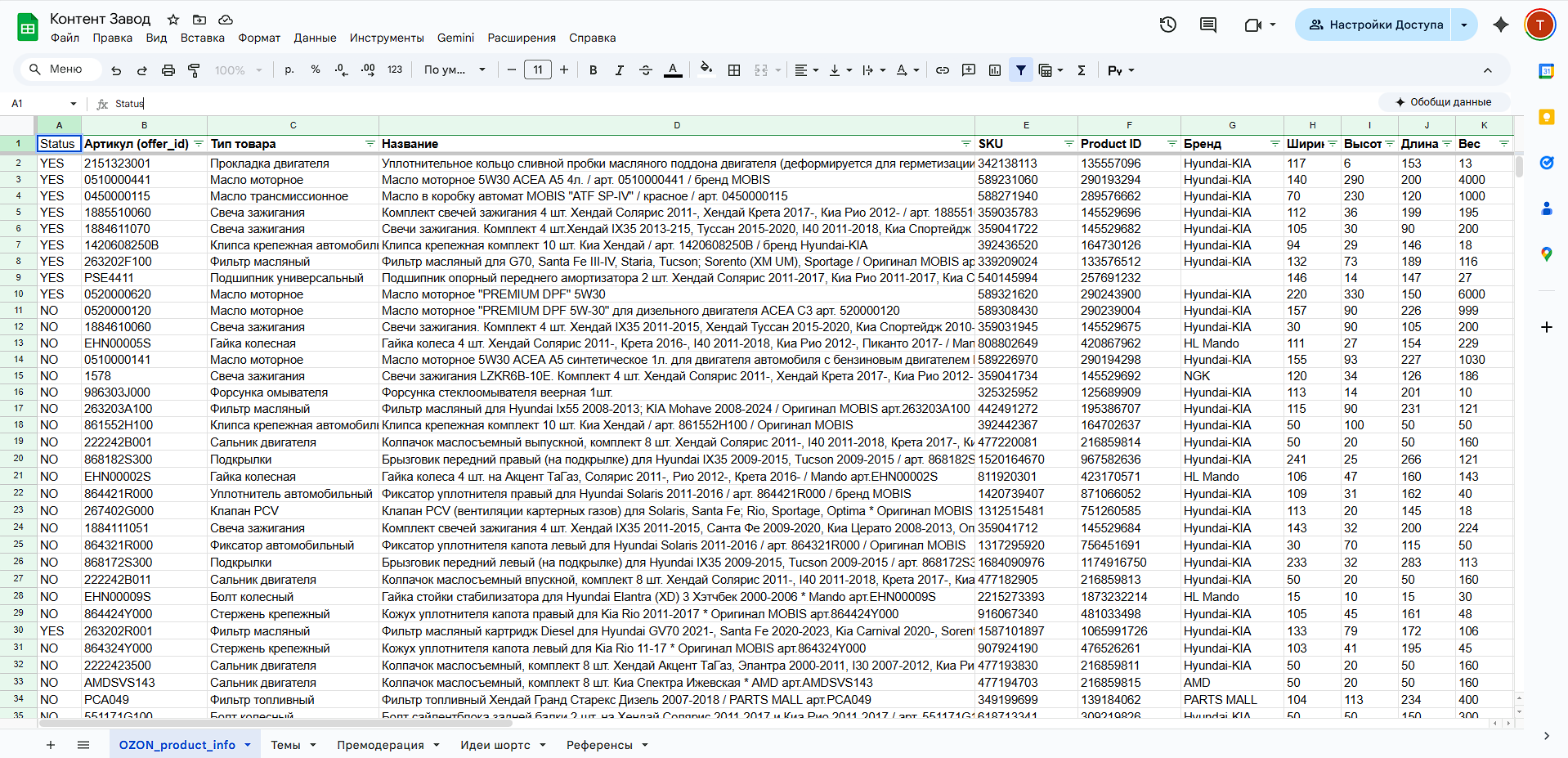Switch to the Темы sheet tab
Screen dimensions: 1568x758
(293, 745)
